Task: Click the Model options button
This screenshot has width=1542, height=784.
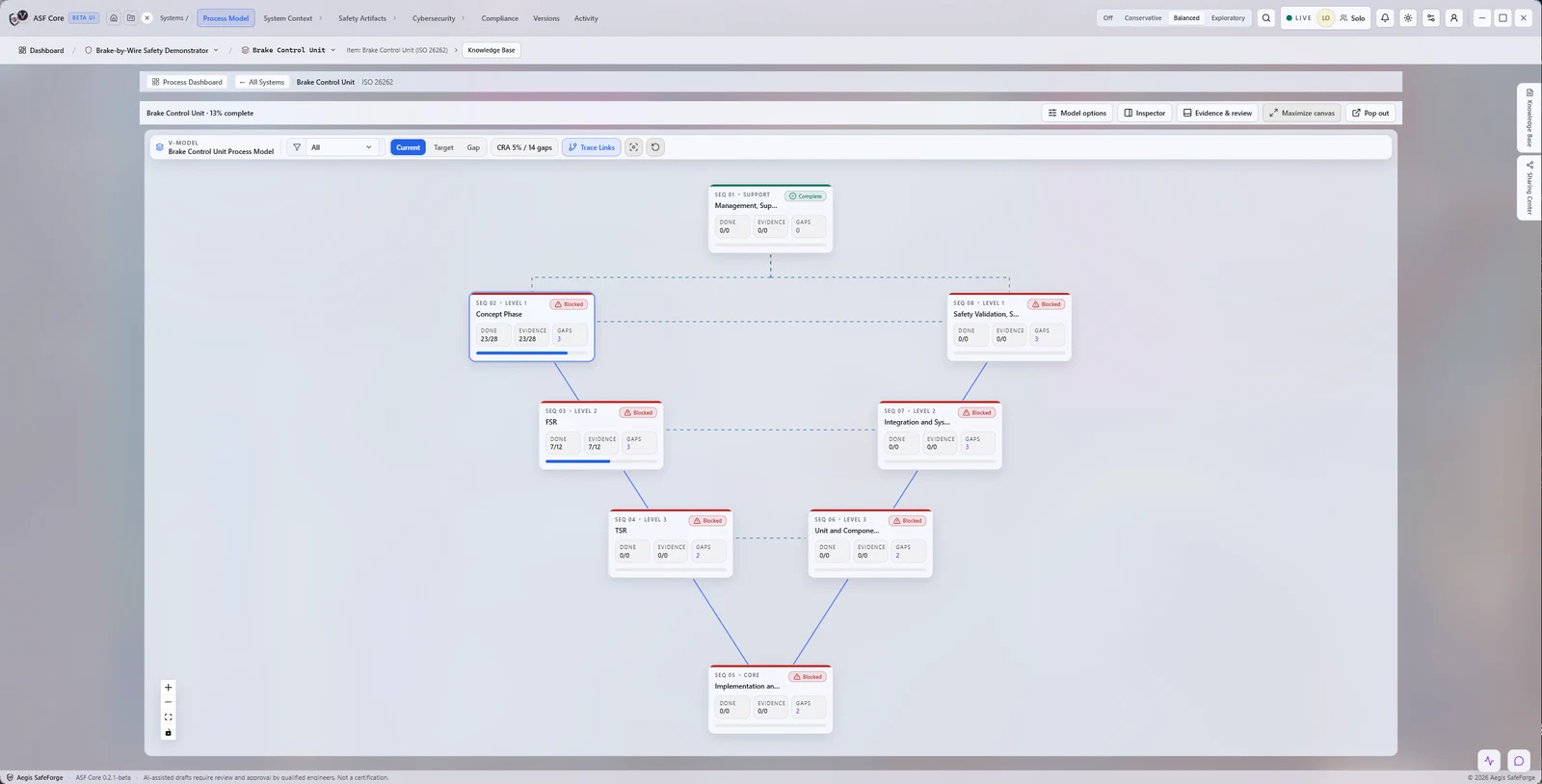Action: (1077, 113)
